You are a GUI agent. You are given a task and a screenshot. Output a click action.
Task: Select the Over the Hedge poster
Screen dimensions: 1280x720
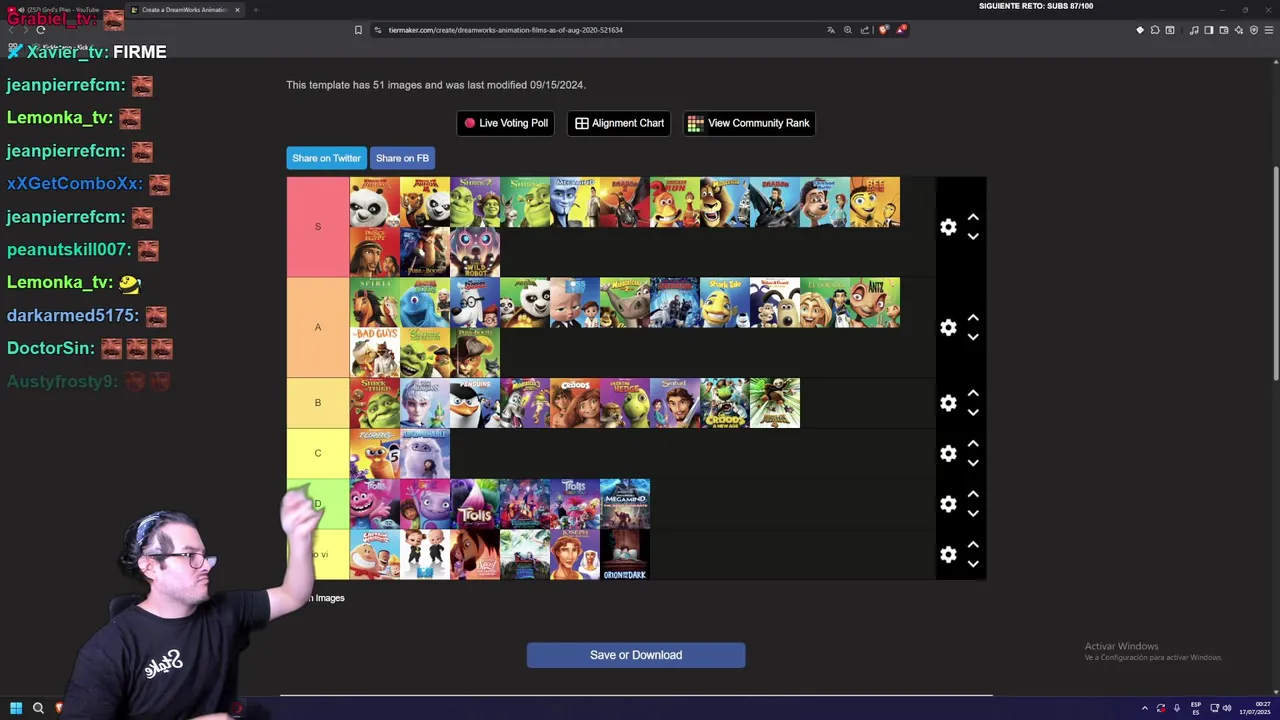[x=625, y=403]
